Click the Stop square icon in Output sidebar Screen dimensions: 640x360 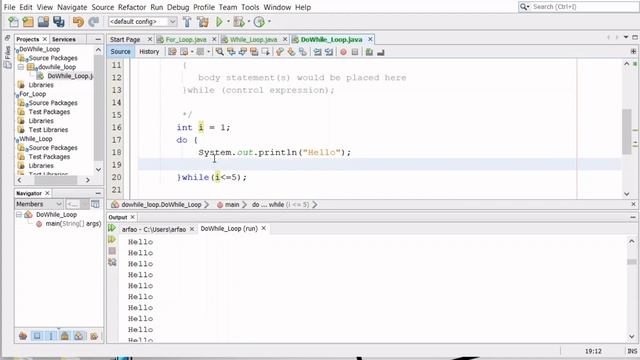coord(112,251)
